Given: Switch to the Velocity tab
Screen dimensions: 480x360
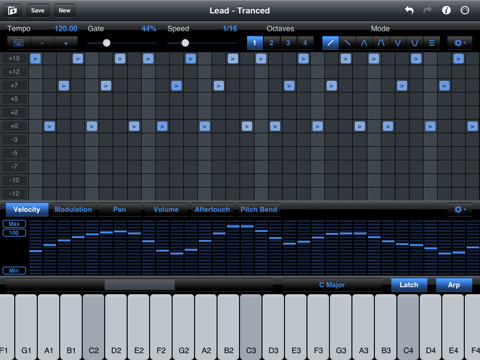Looking at the screenshot, I should point(27,209).
